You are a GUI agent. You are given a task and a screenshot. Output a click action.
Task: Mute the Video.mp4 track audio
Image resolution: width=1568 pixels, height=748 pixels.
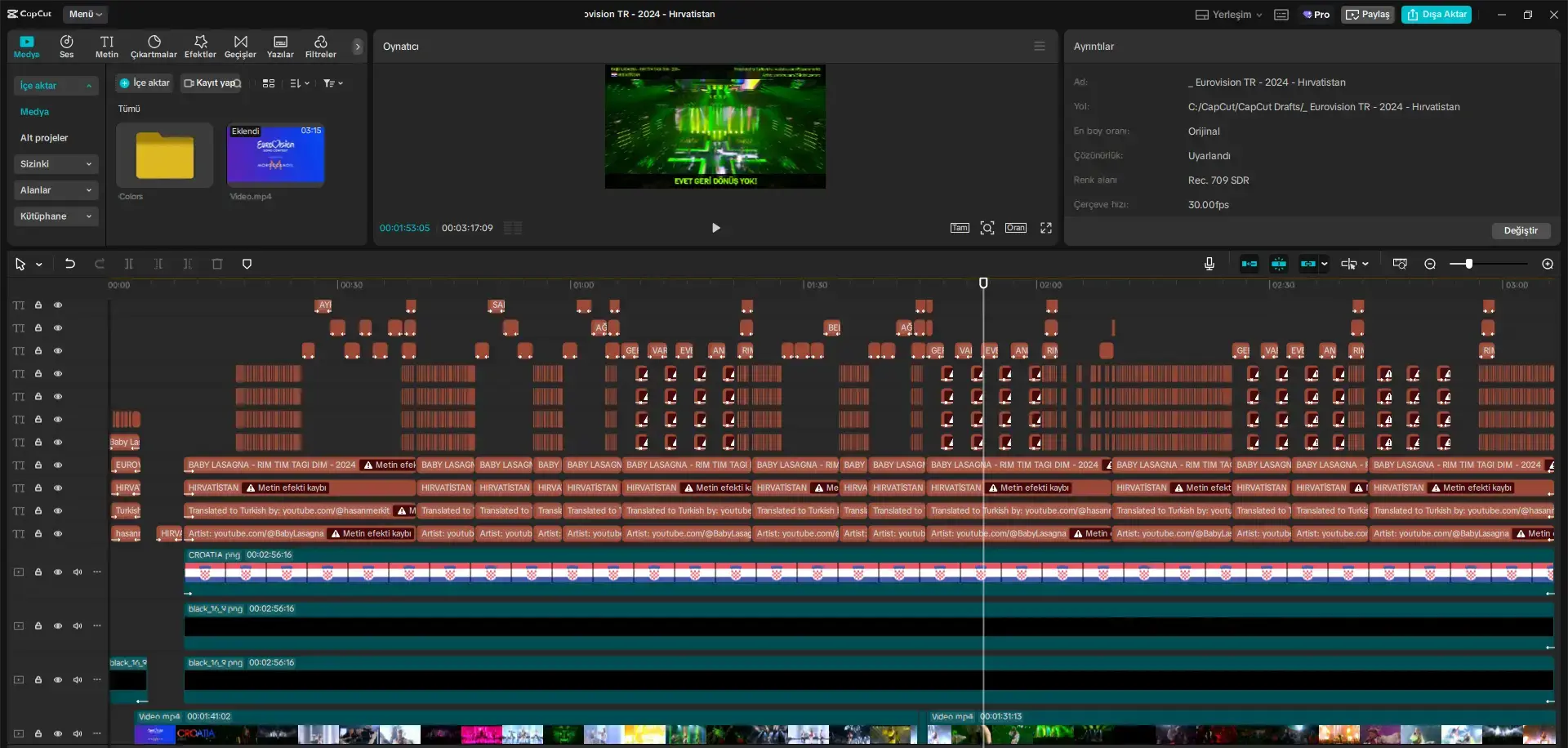pyautogui.click(x=78, y=733)
